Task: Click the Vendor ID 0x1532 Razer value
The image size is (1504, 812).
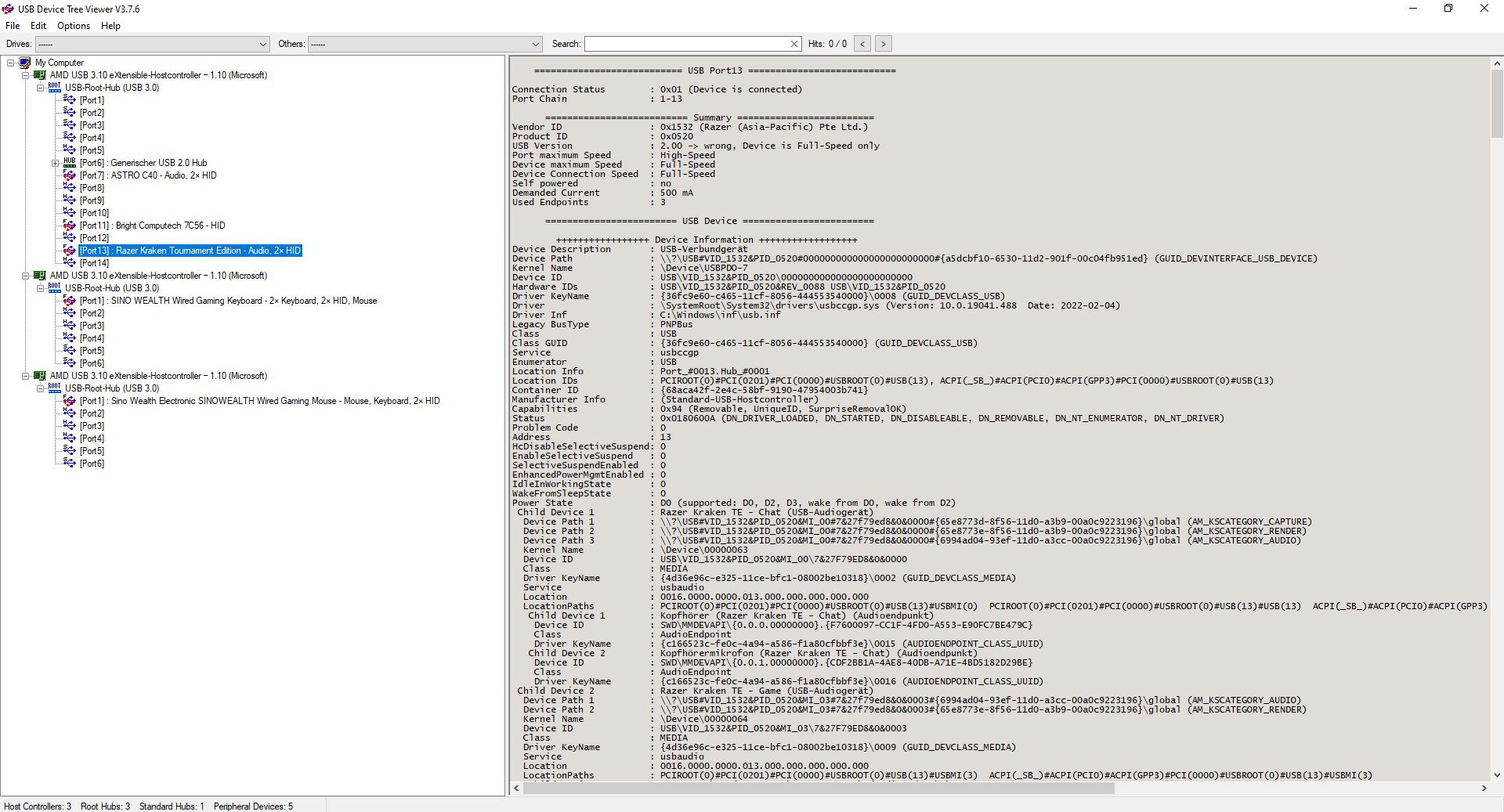Action: (x=764, y=127)
